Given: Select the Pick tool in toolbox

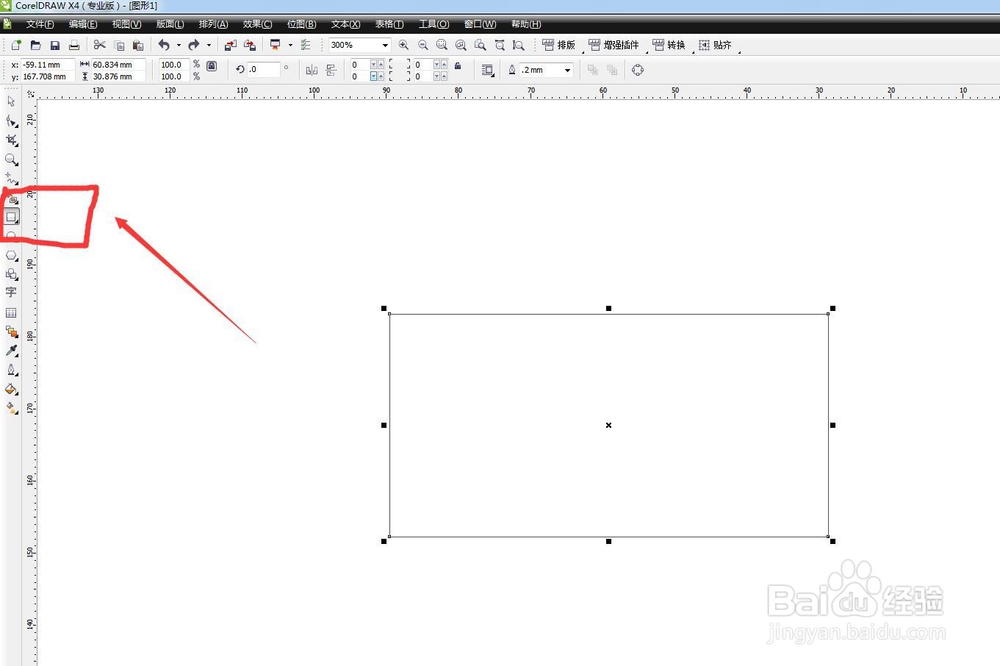Looking at the screenshot, I should click(x=11, y=101).
